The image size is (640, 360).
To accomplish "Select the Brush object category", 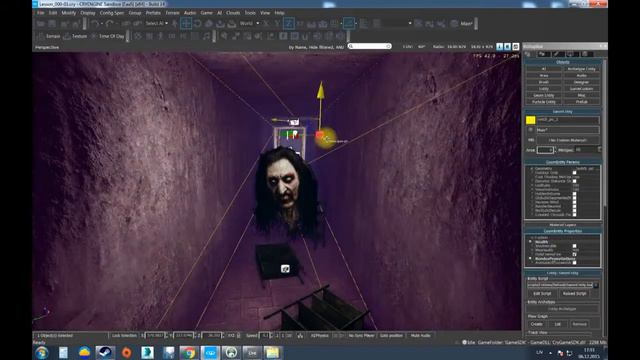I will tap(544, 82).
